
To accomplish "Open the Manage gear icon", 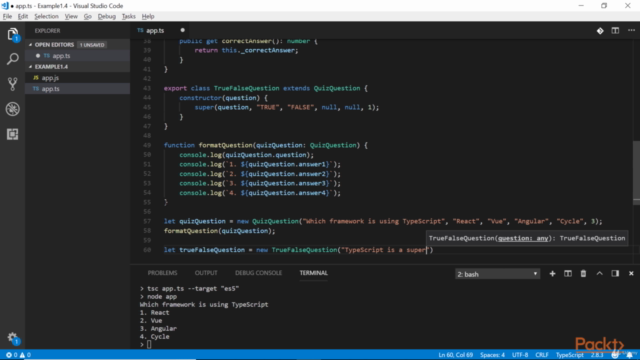I will coord(13,338).
